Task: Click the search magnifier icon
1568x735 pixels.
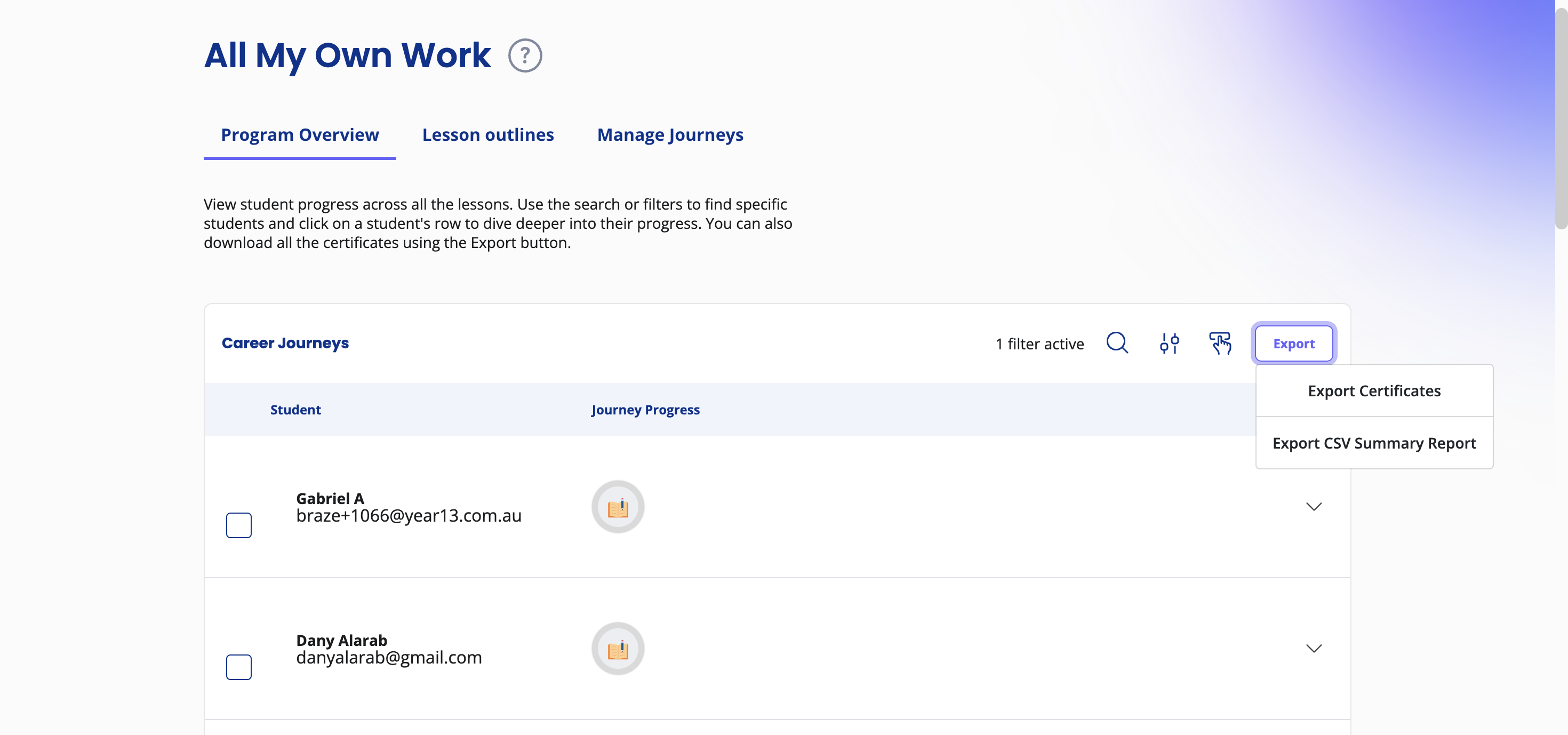Action: pos(1117,343)
